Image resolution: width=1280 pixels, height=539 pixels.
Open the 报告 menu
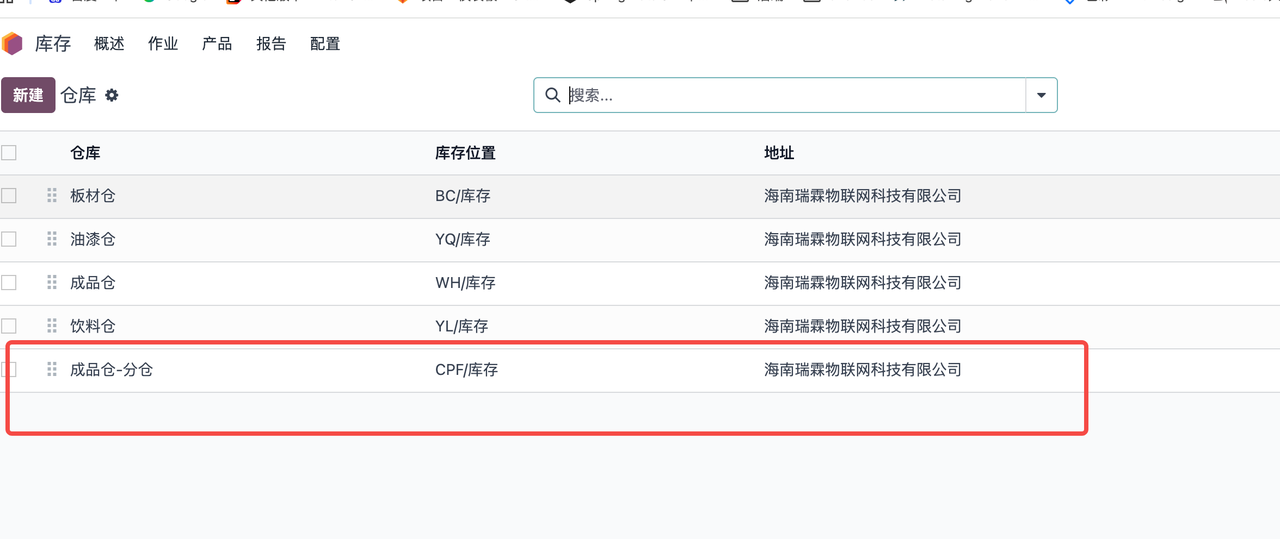(271, 44)
